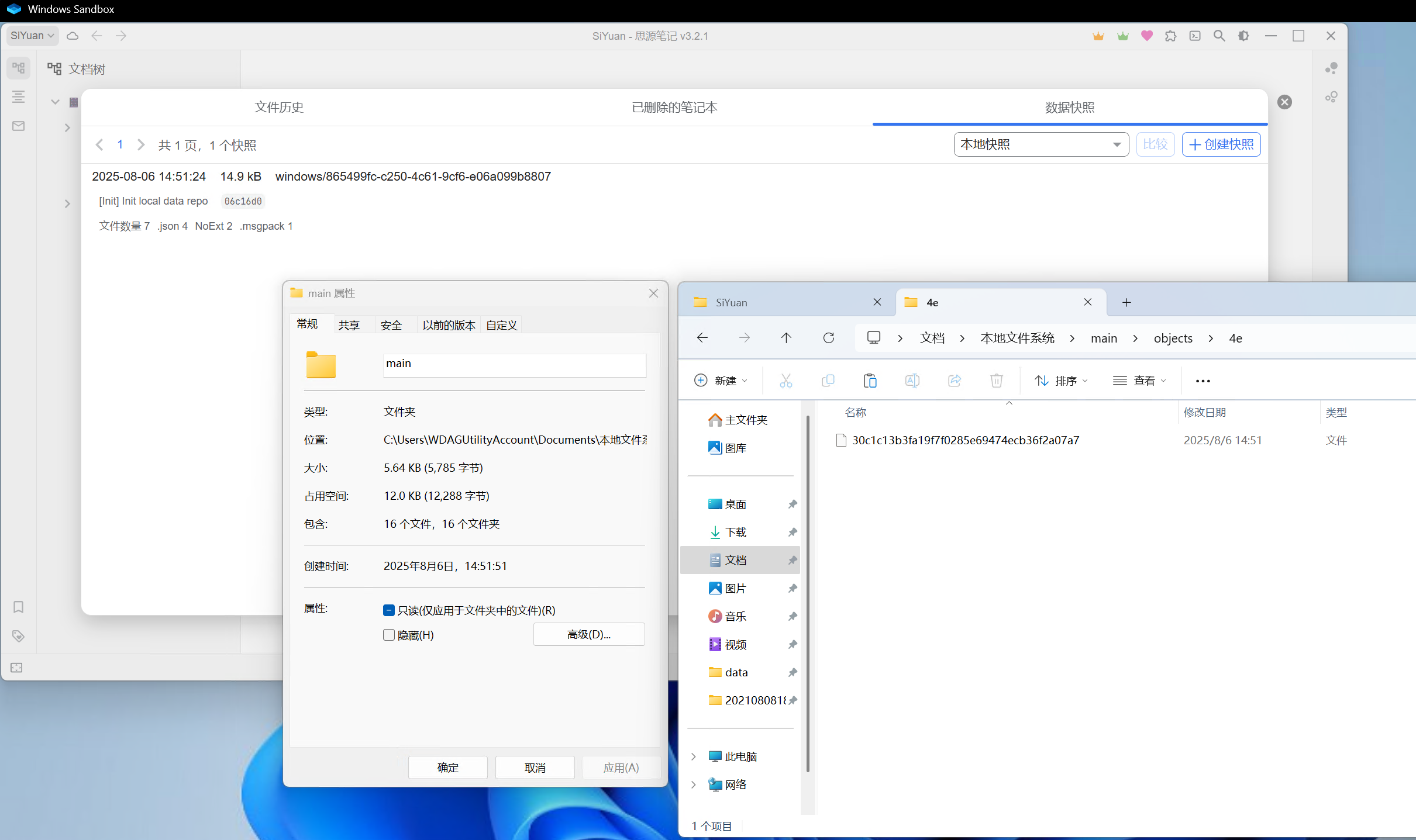The height and width of the screenshot is (840, 1416).
Task: Expand the 排序 sort dropdown in Explorer
Action: [x=1061, y=381]
